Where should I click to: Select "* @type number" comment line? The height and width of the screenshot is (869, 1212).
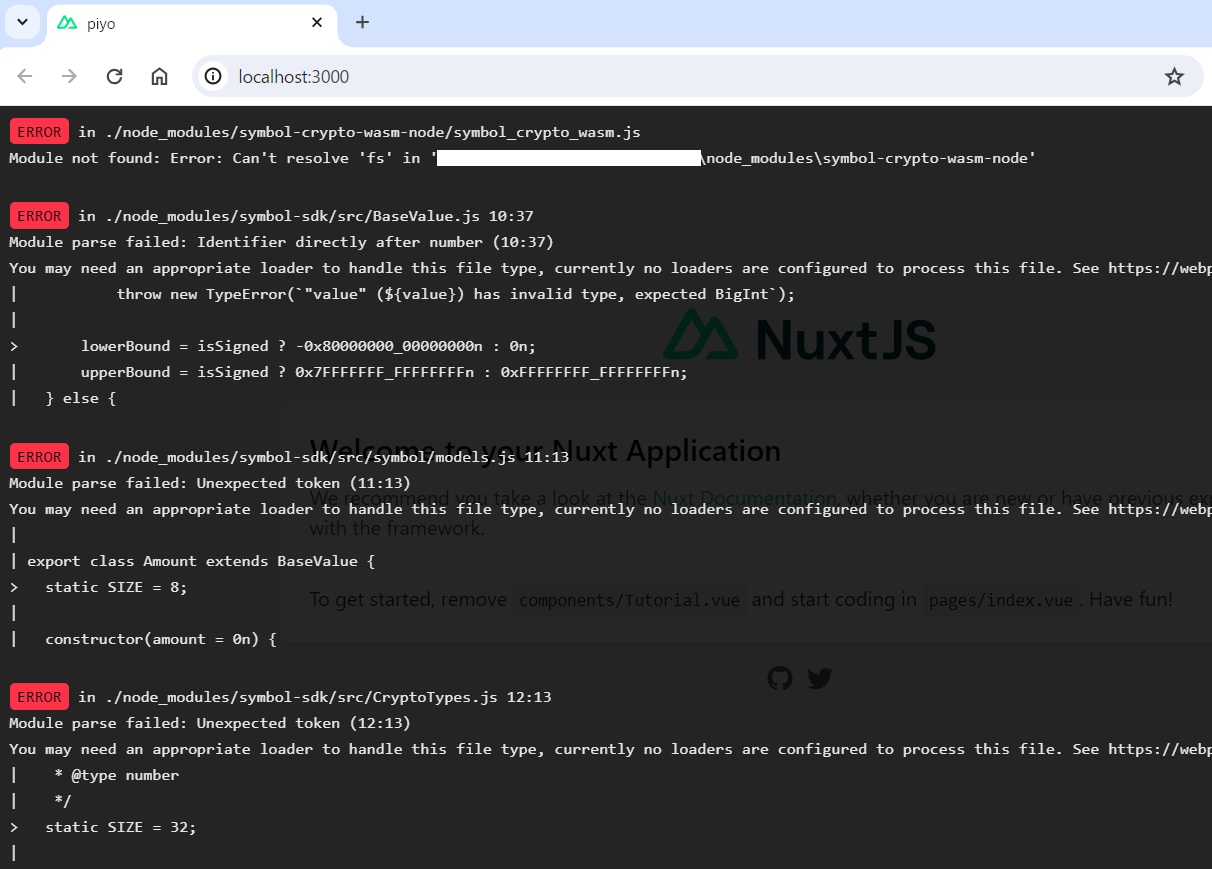coord(117,775)
